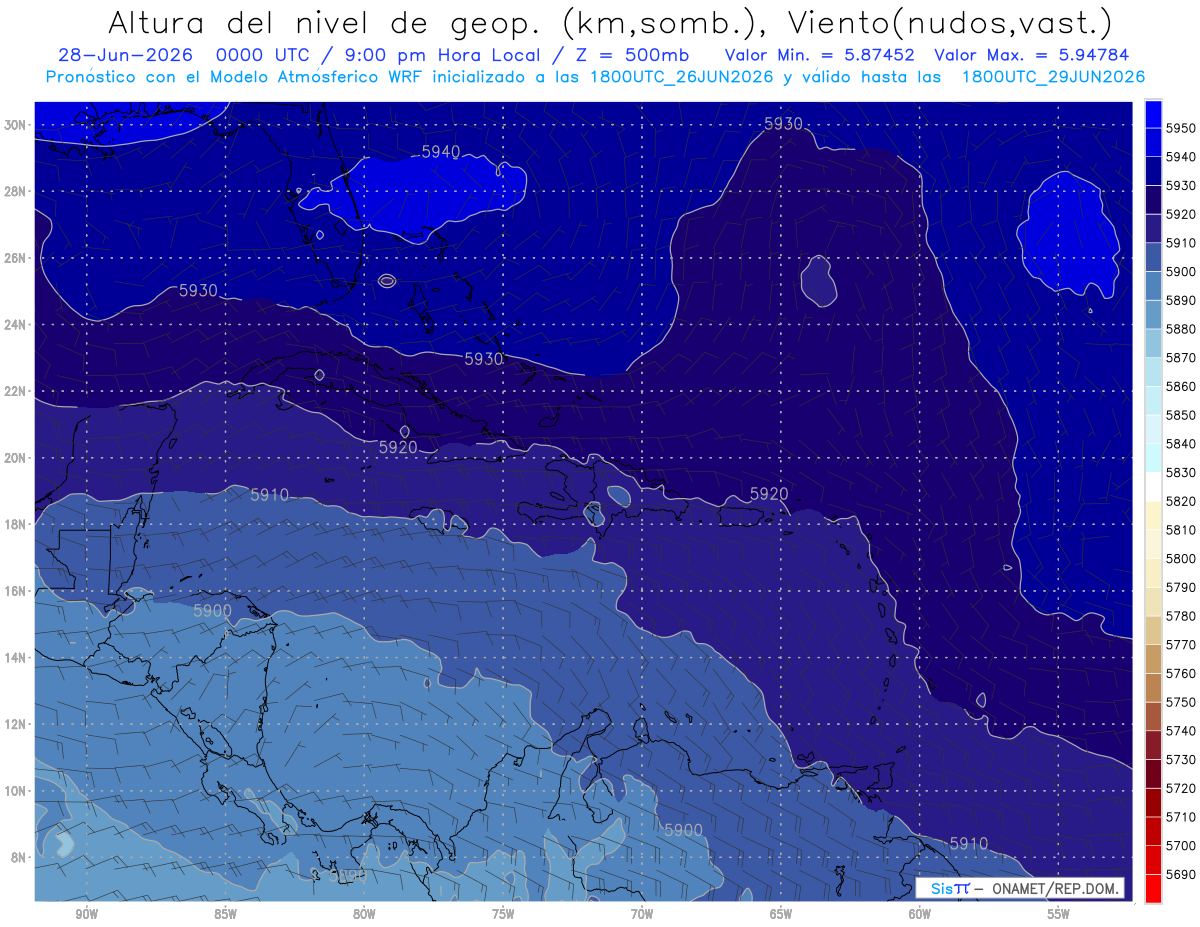Click the colorbar label 5740
Screen dimensions: 1200x927
pyautogui.click(x=1180, y=731)
